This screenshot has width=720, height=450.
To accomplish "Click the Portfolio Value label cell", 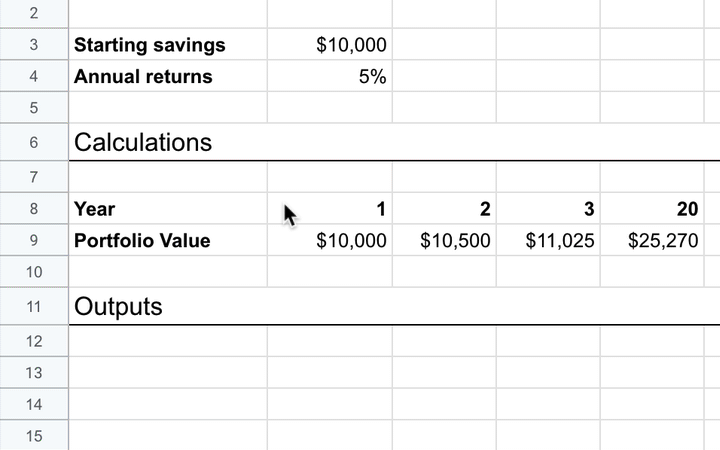I will pyautogui.click(x=168, y=240).
